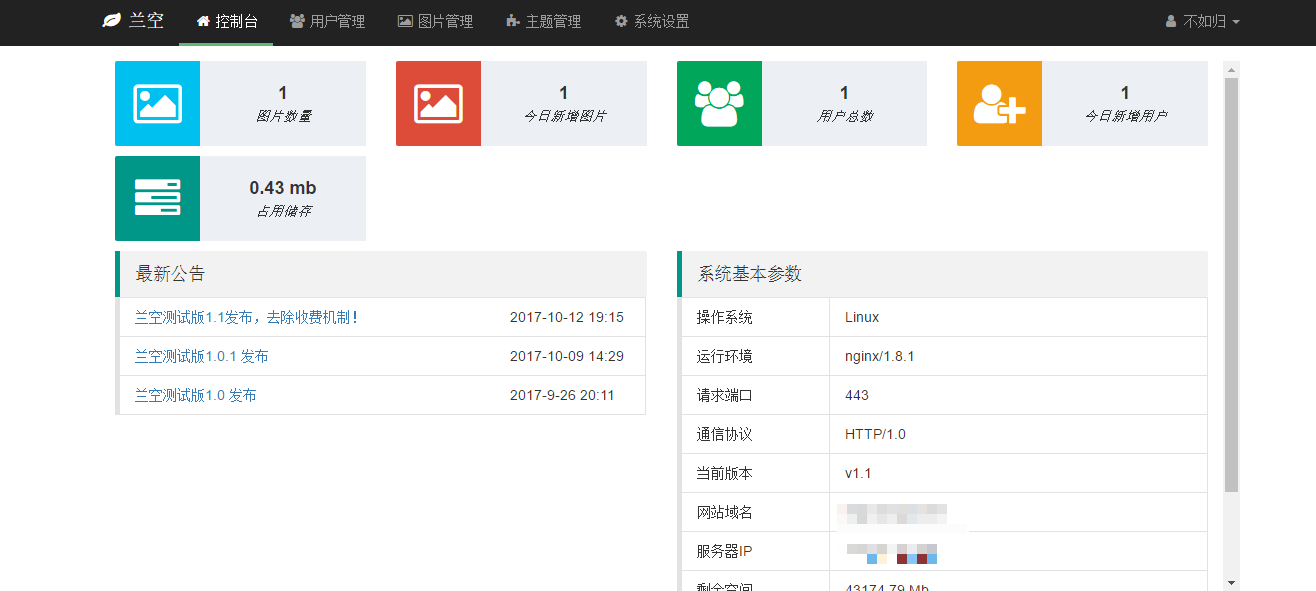Click the 兰空 brand name
The height and width of the screenshot is (591, 1316).
(x=146, y=20)
